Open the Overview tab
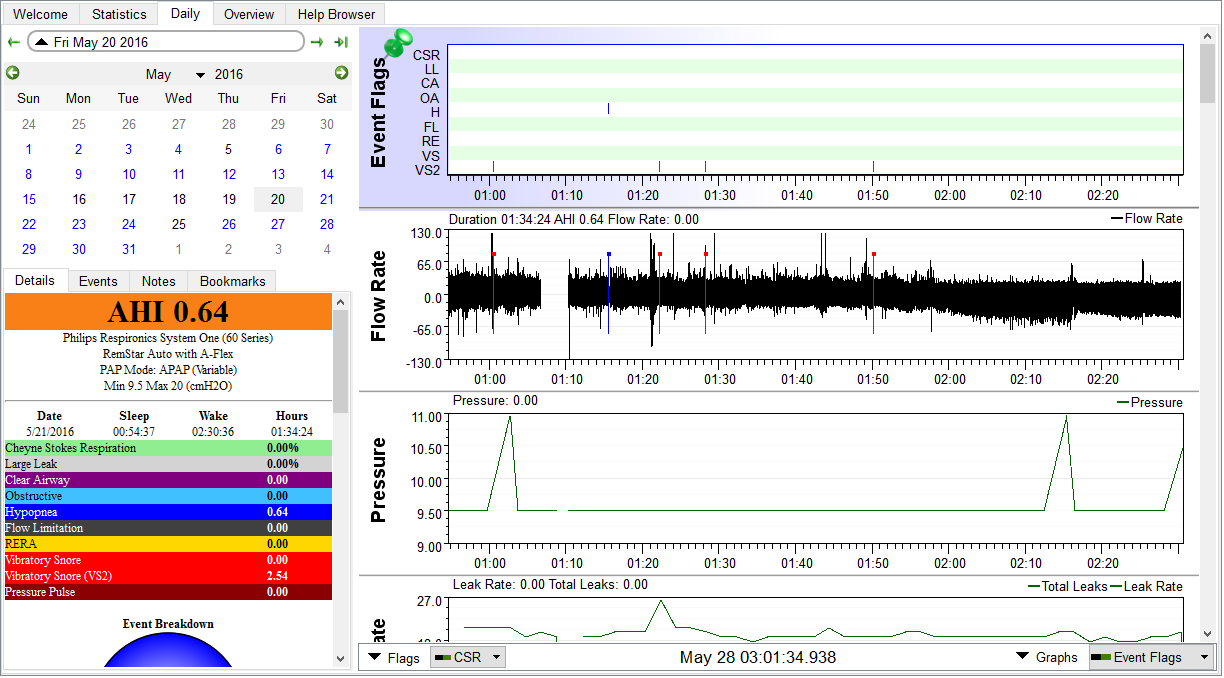The height and width of the screenshot is (678, 1224). pyautogui.click(x=249, y=14)
